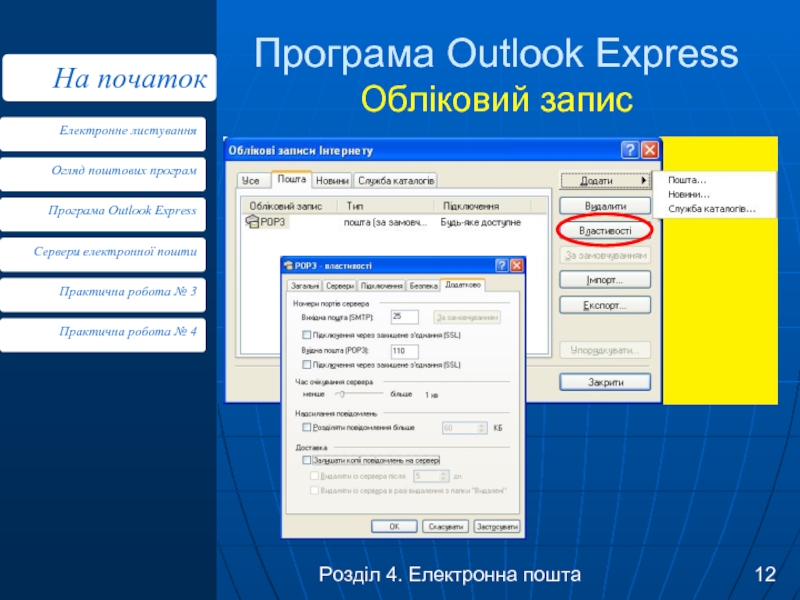Click the Видалити button
The width and height of the screenshot is (800, 600).
(x=605, y=206)
